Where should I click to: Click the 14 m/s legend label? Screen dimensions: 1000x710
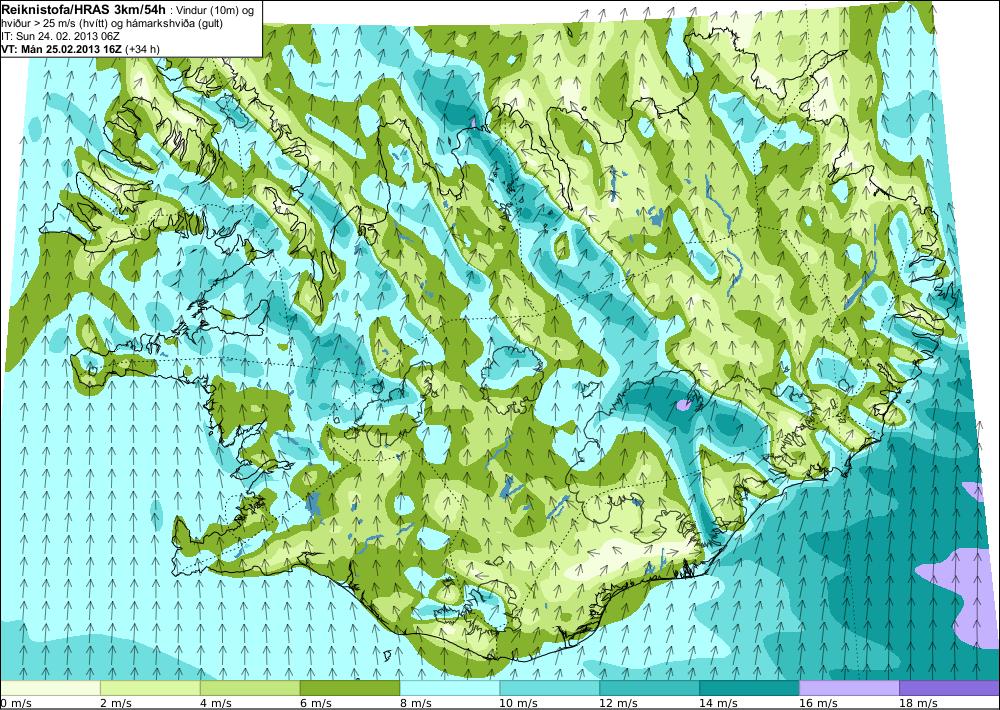(717, 703)
